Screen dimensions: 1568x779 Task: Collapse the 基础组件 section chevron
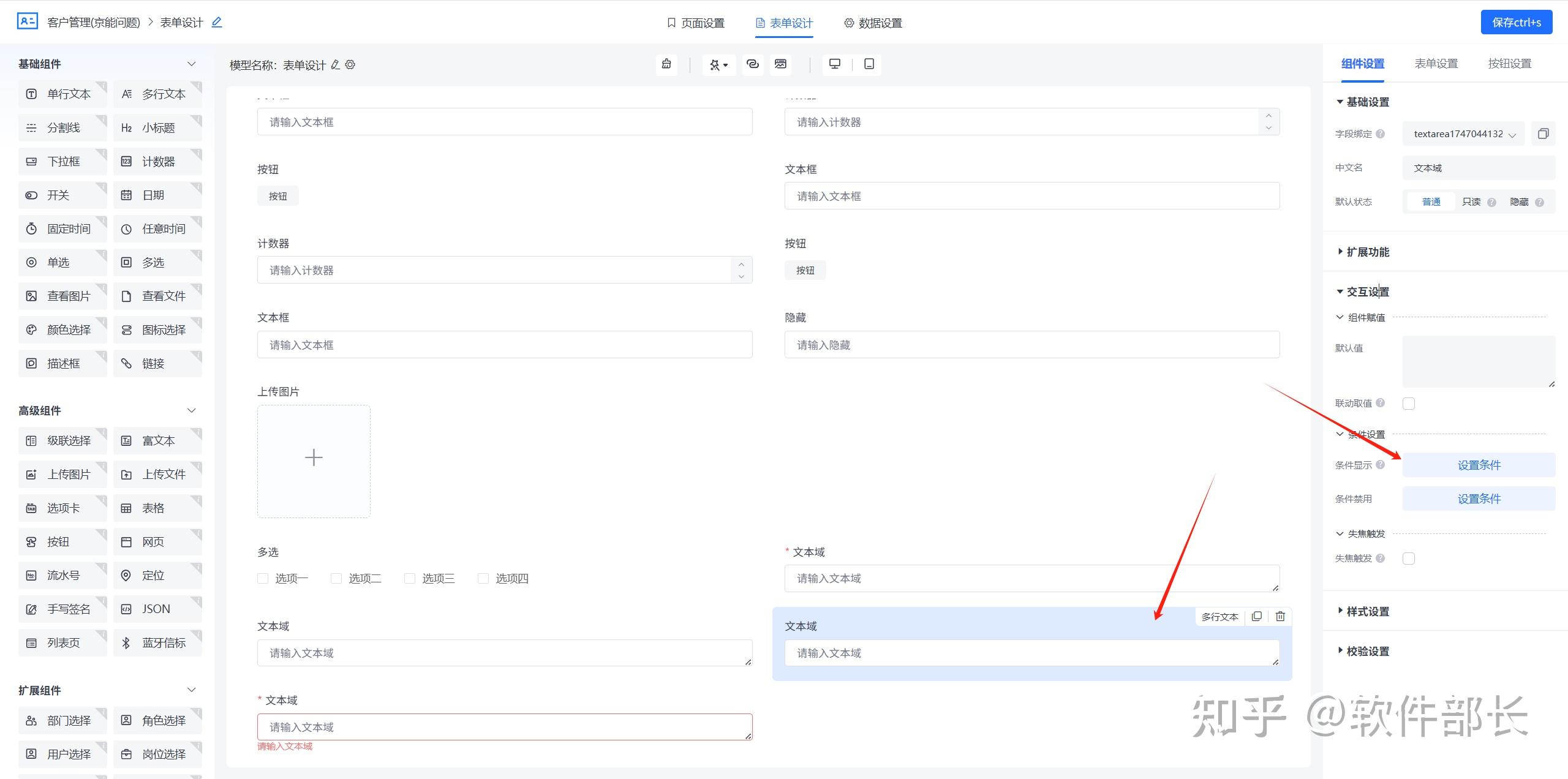191,64
